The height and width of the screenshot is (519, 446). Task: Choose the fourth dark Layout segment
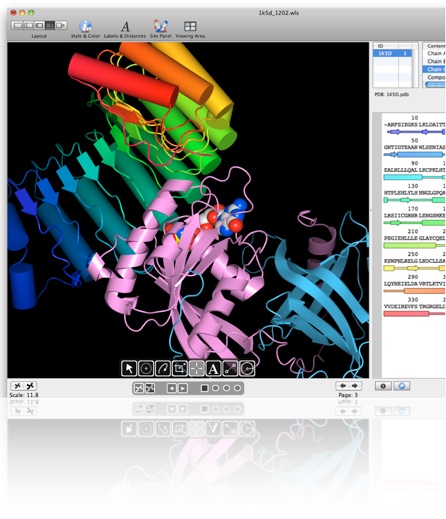50,25
